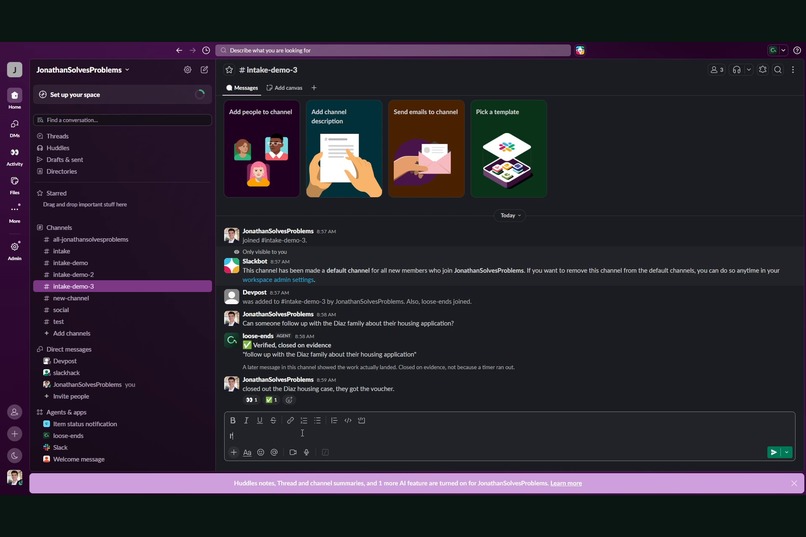806x537 pixels.
Task: Open Huddles in sidebar
Action: (122, 148)
